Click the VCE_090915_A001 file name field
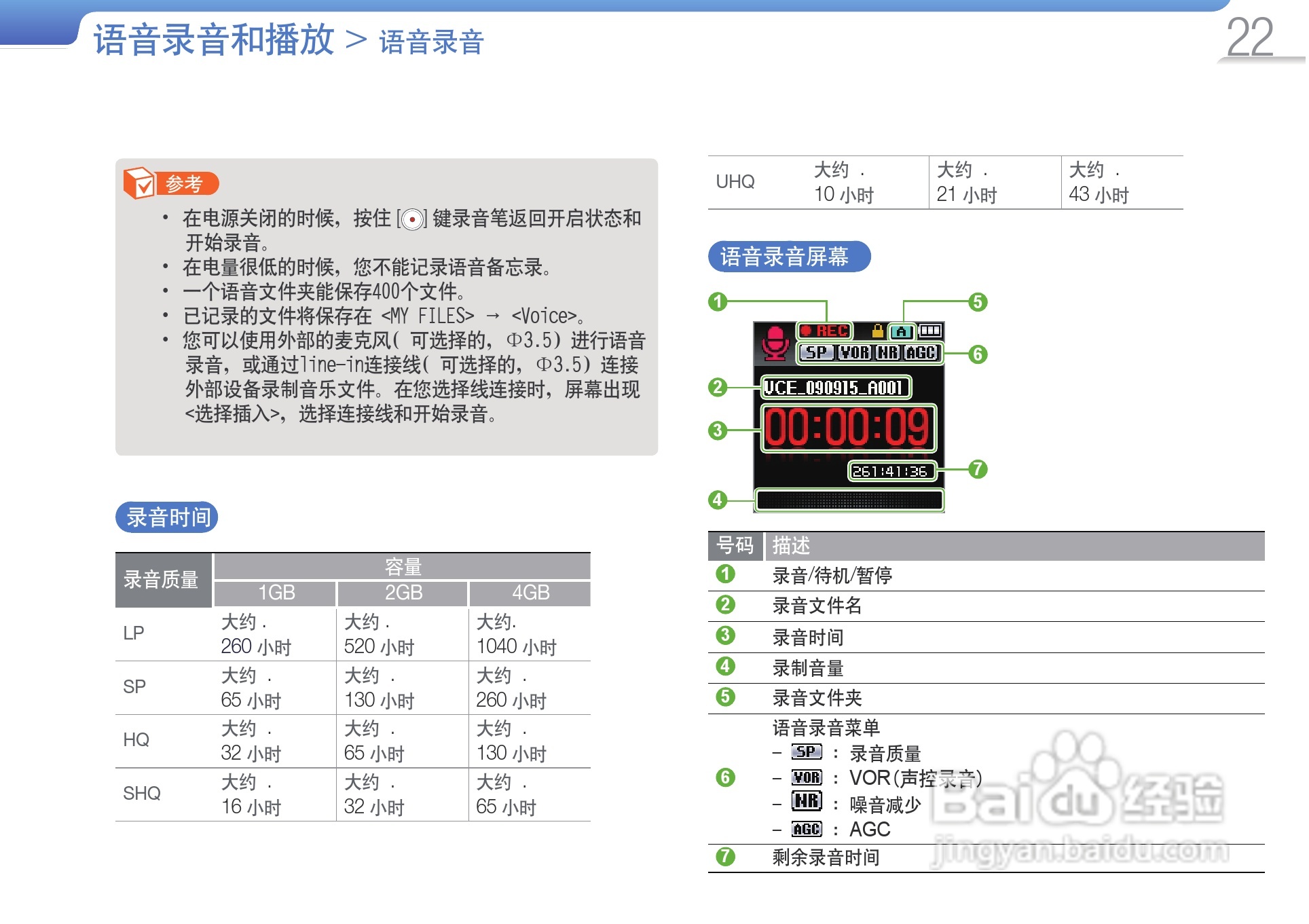This screenshot has width=1309, height=924. click(x=834, y=388)
